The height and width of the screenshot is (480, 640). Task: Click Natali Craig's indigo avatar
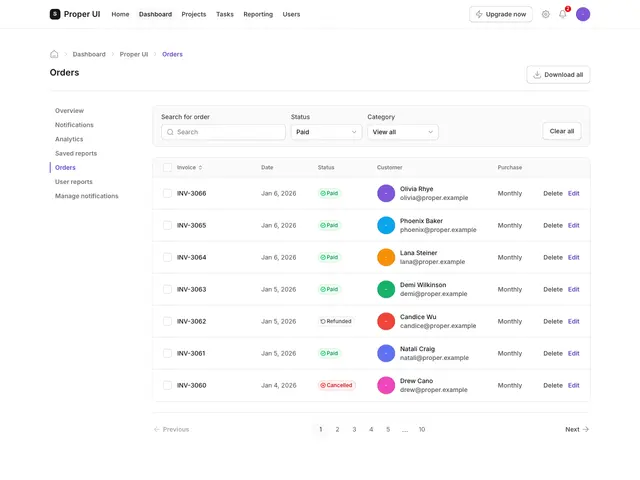[x=386, y=353]
